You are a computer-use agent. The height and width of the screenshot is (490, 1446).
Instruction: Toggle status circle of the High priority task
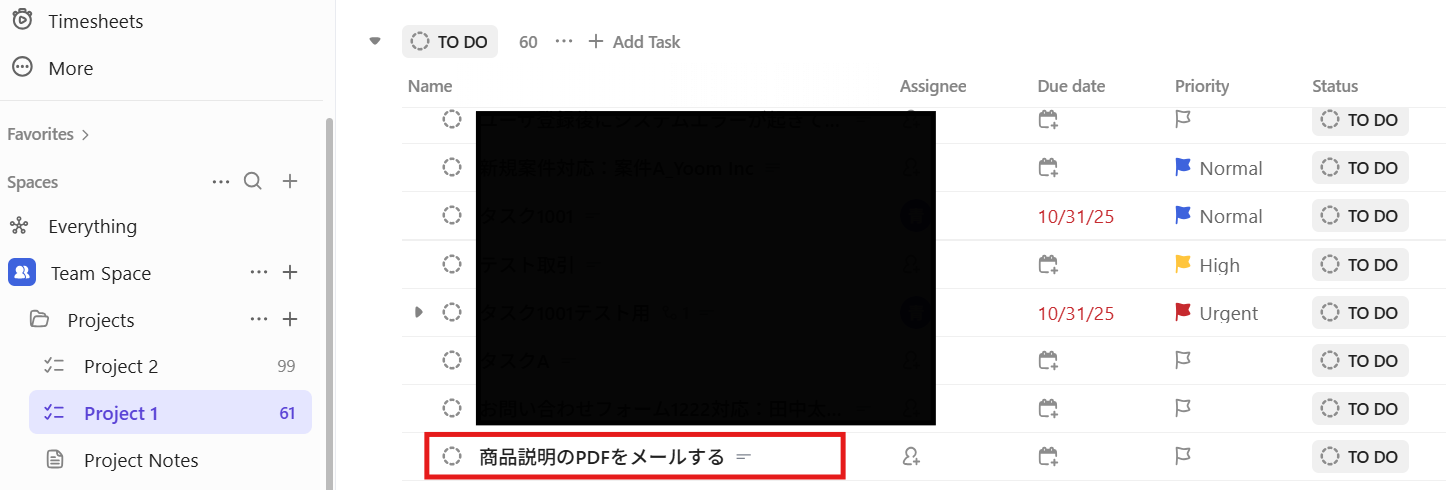pyautogui.click(x=452, y=265)
